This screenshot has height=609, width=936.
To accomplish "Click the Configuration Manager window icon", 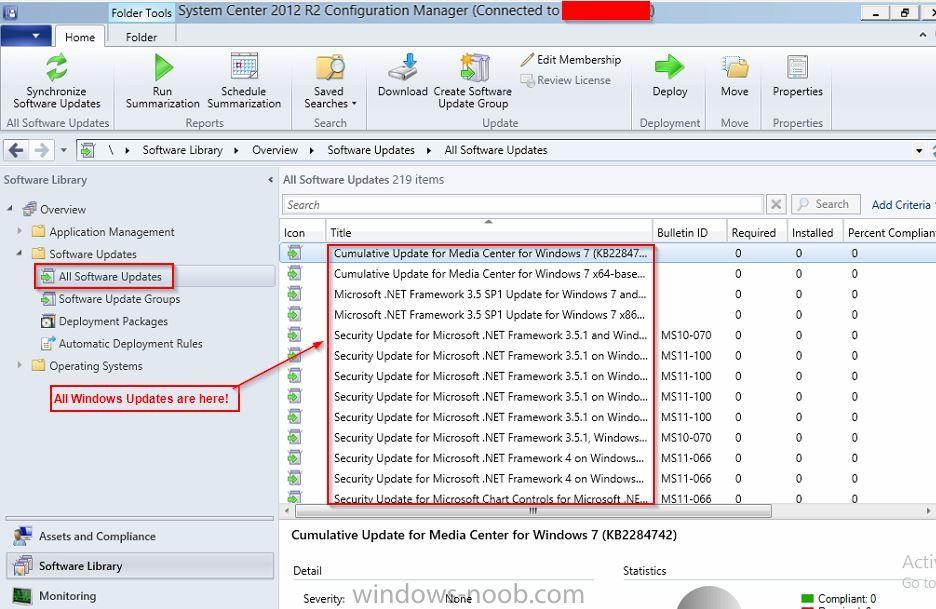I will pyautogui.click(x=10, y=11).
